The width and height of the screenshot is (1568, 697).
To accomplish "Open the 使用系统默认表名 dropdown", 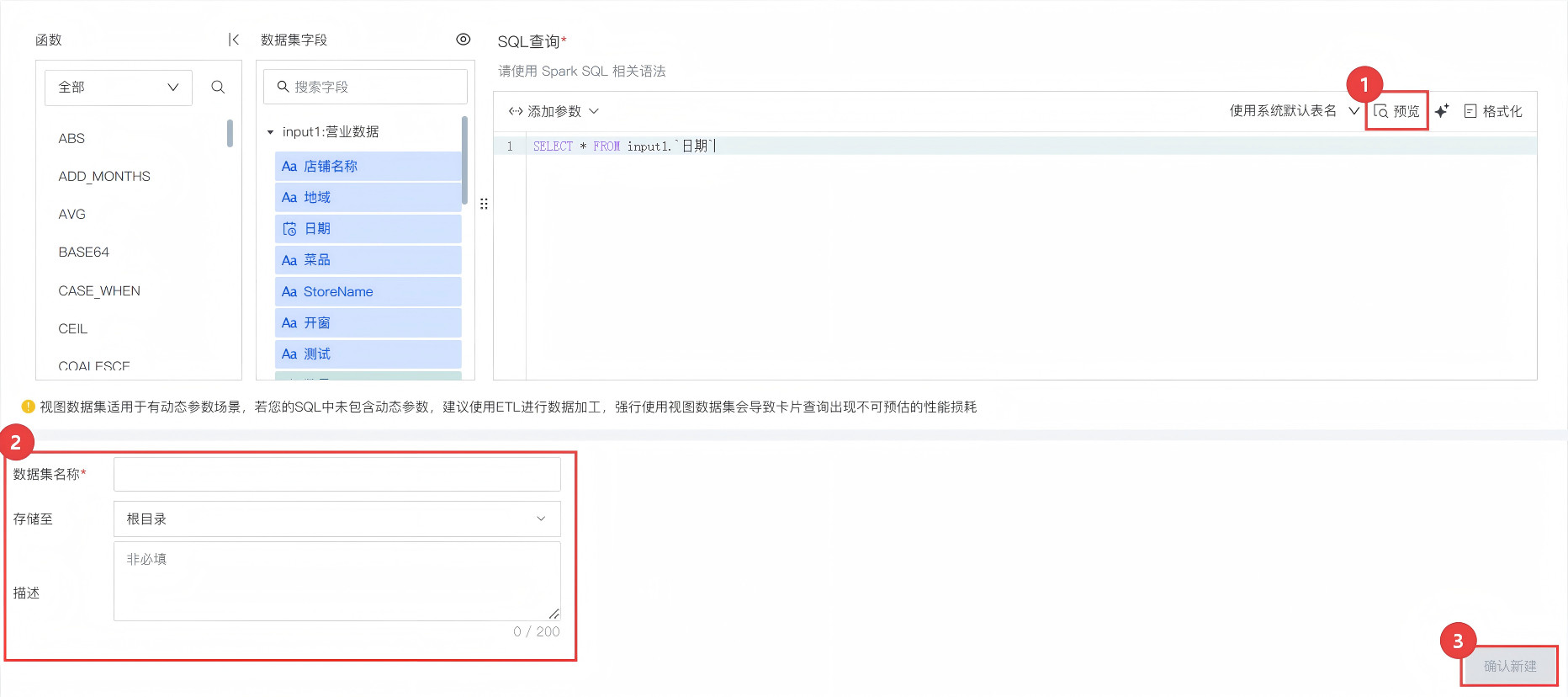I will click(x=1294, y=111).
